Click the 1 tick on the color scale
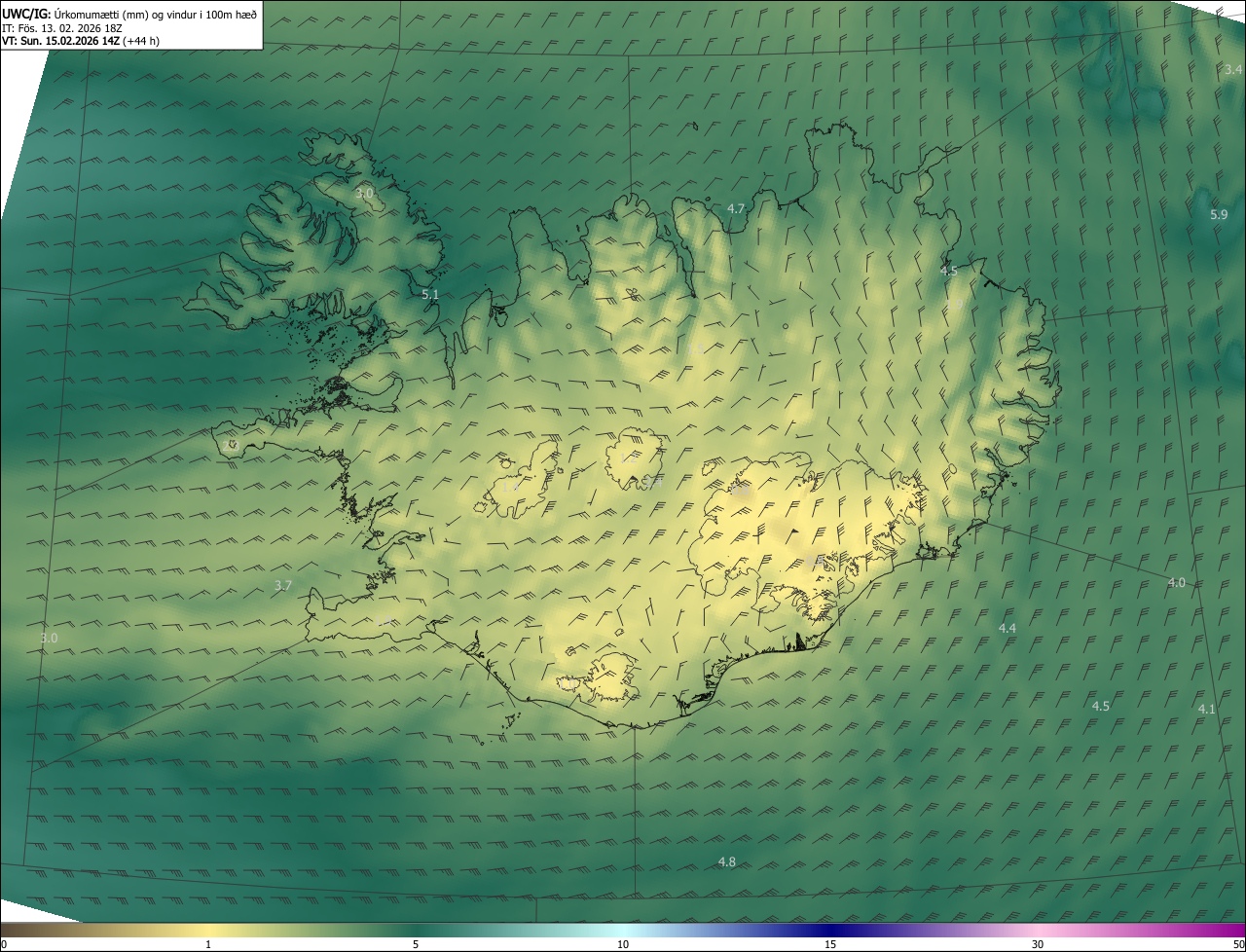Viewport: 1246px width, 952px height. [x=208, y=944]
